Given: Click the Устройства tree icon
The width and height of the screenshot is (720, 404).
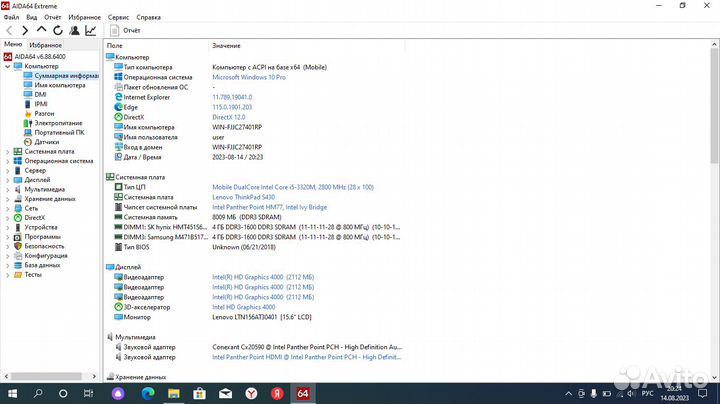Looking at the screenshot, I should (x=18, y=227).
